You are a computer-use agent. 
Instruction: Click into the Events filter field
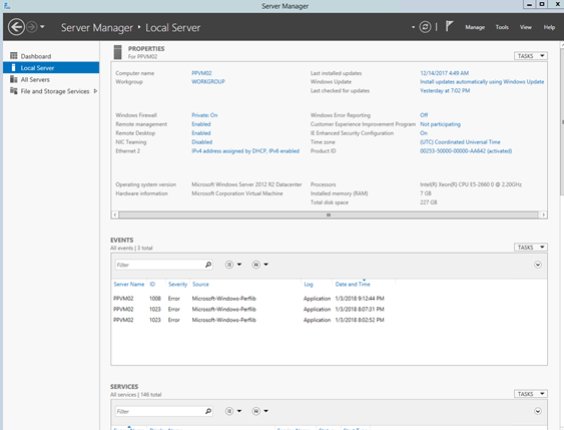(x=160, y=265)
